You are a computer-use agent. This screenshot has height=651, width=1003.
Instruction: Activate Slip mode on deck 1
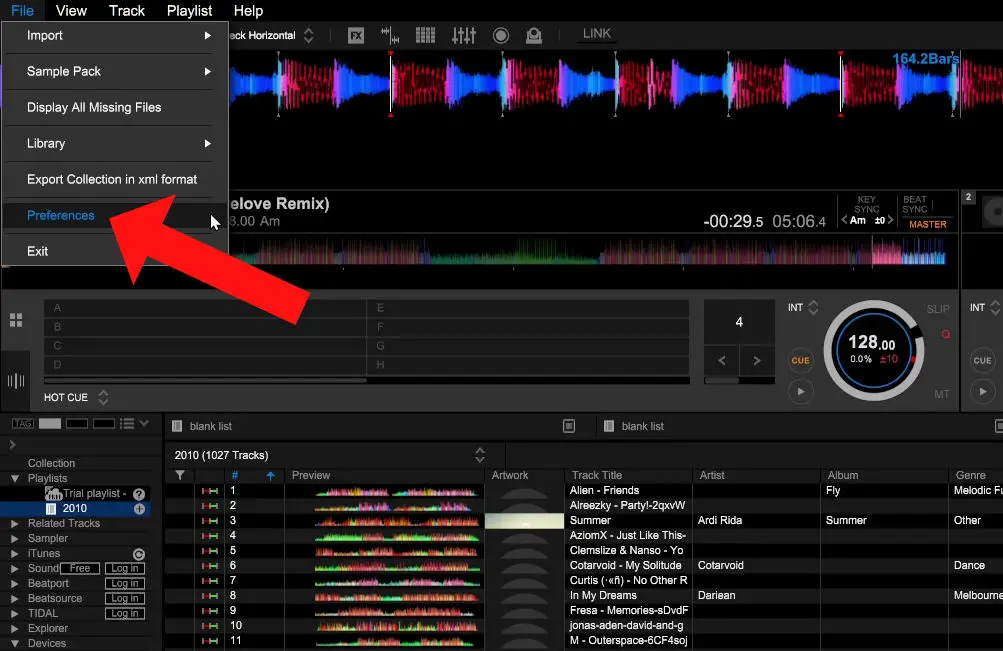pyautogui.click(x=938, y=309)
